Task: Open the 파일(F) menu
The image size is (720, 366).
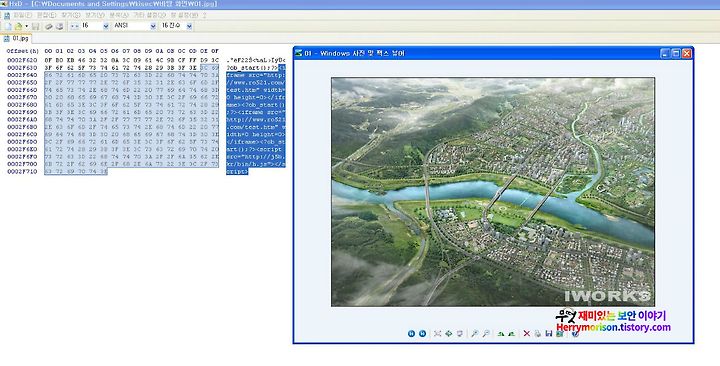Action: 22,15
